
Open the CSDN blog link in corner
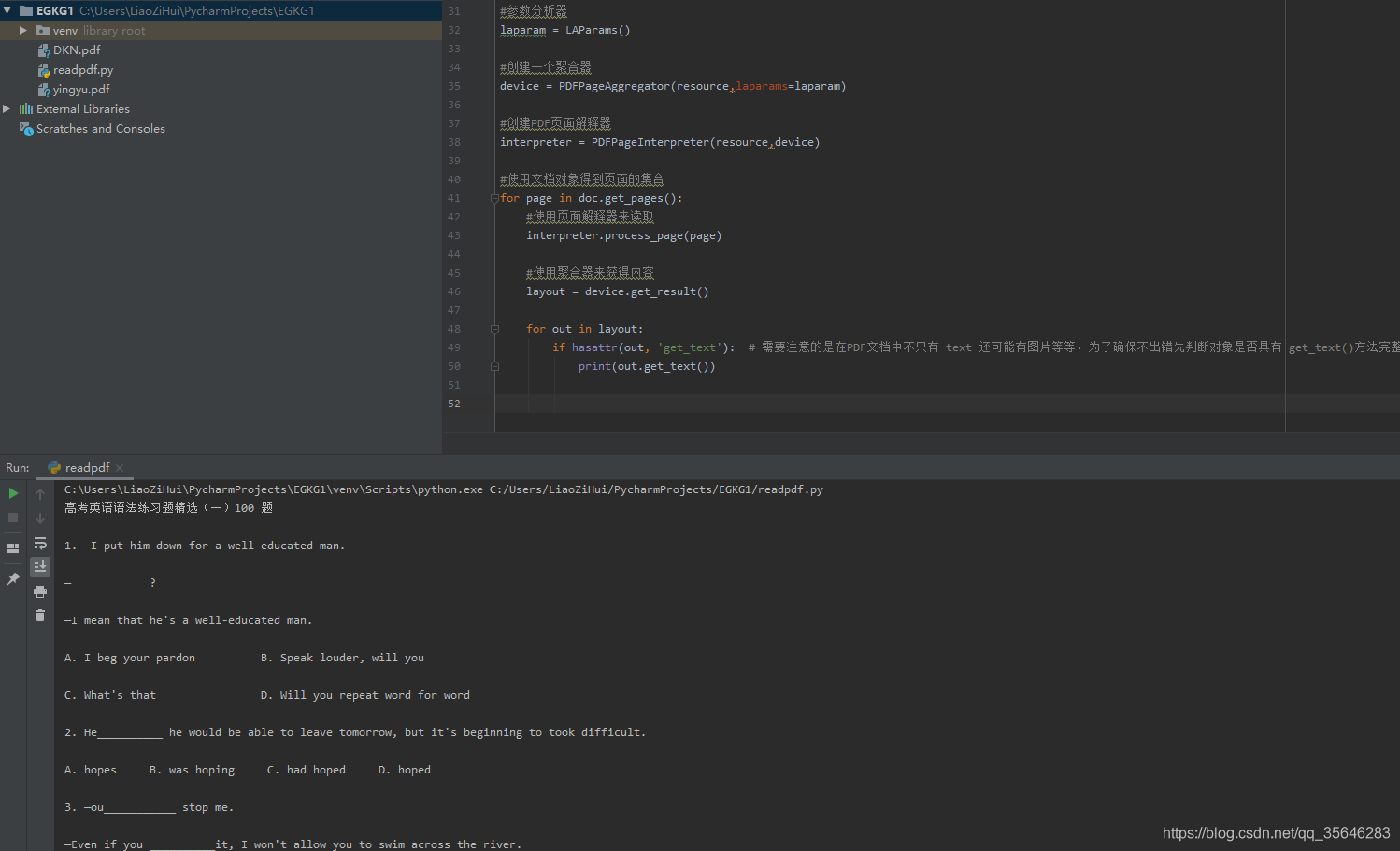click(x=1275, y=832)
